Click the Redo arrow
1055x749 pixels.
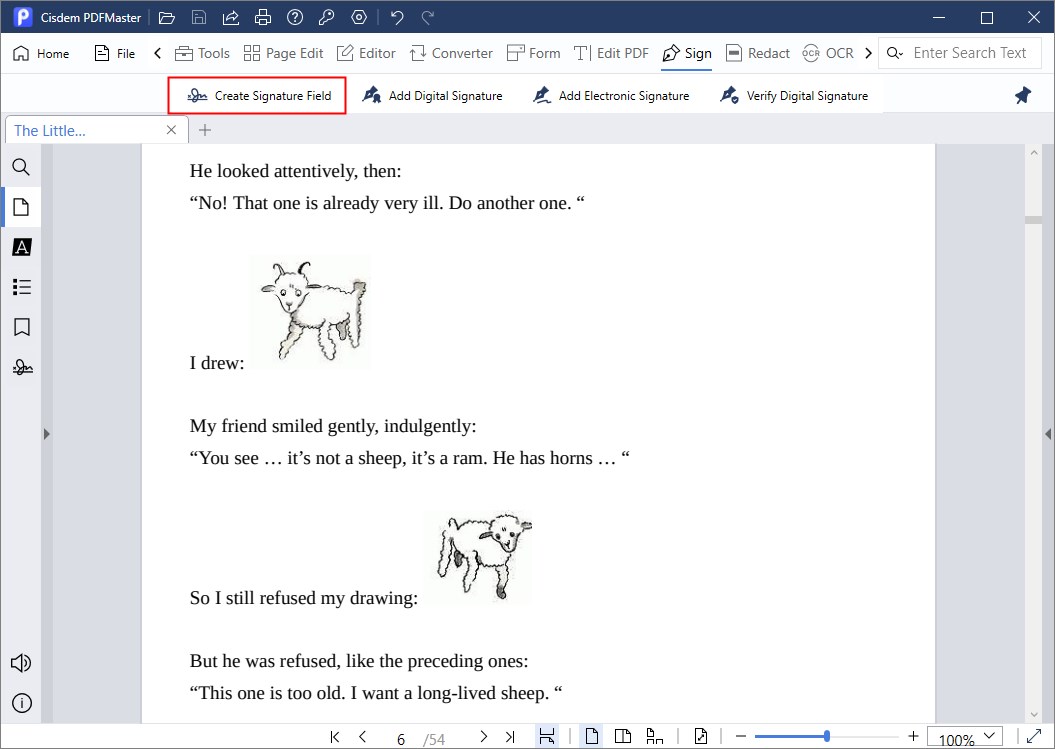[428, 17]
